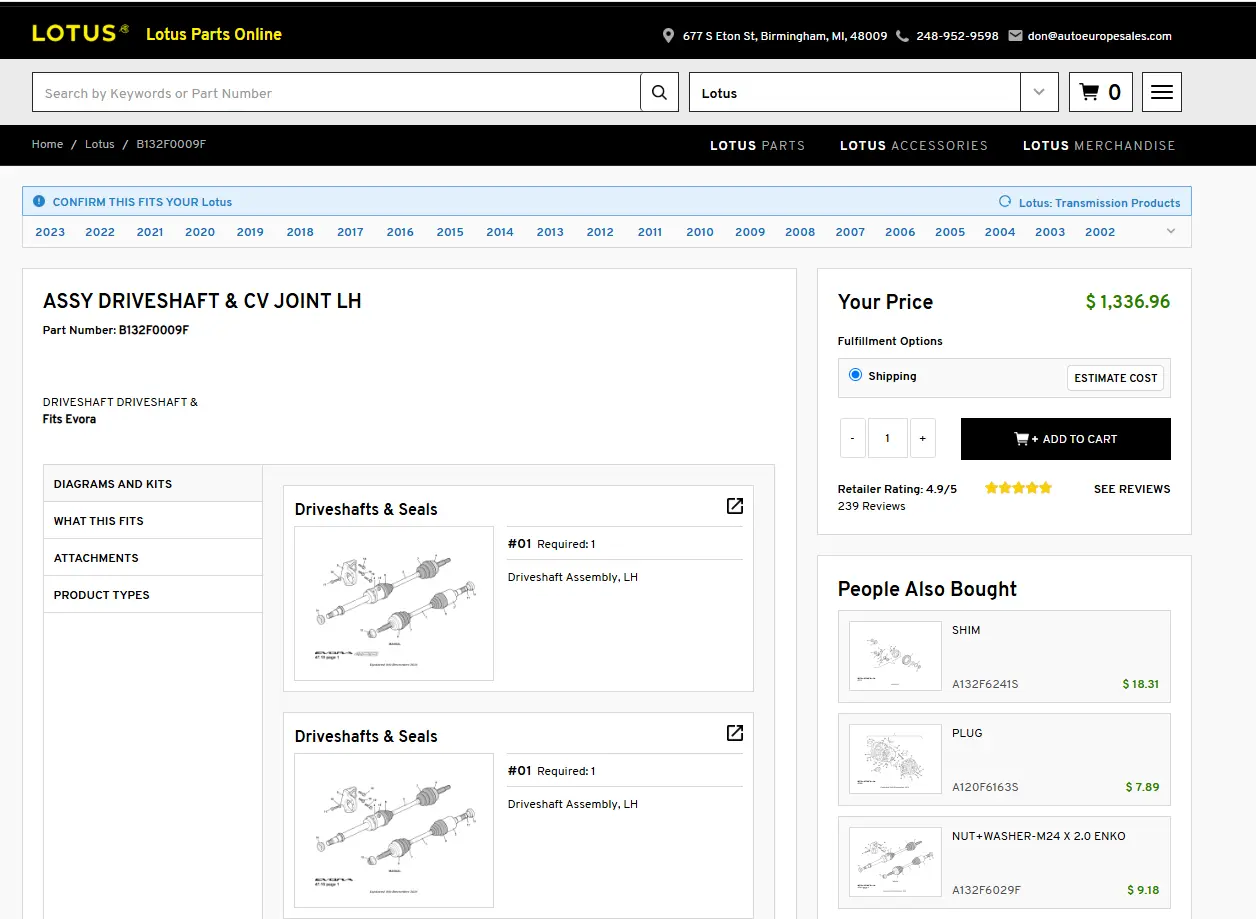Click the info icon beside Confirm This Fits
Screen dimensions: 1256x919
(39, 201)
